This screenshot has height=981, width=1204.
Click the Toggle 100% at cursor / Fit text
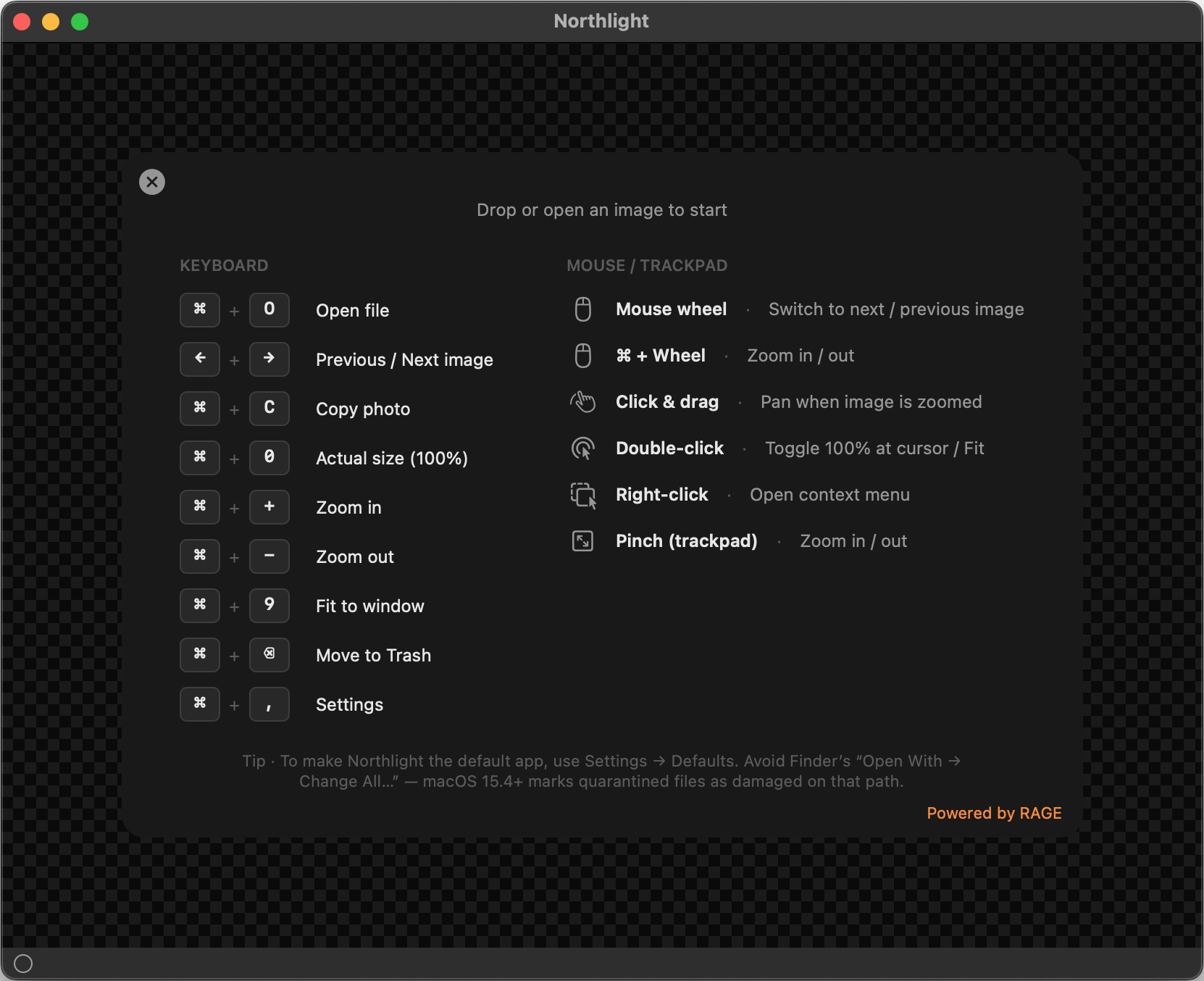pos(874,448)
